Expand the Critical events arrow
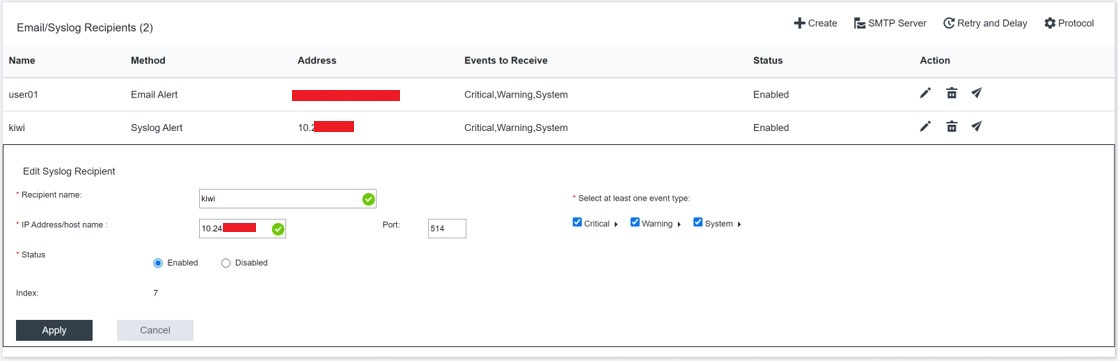Viewport: 1118px width, 361px height. [x=615, y=224]
